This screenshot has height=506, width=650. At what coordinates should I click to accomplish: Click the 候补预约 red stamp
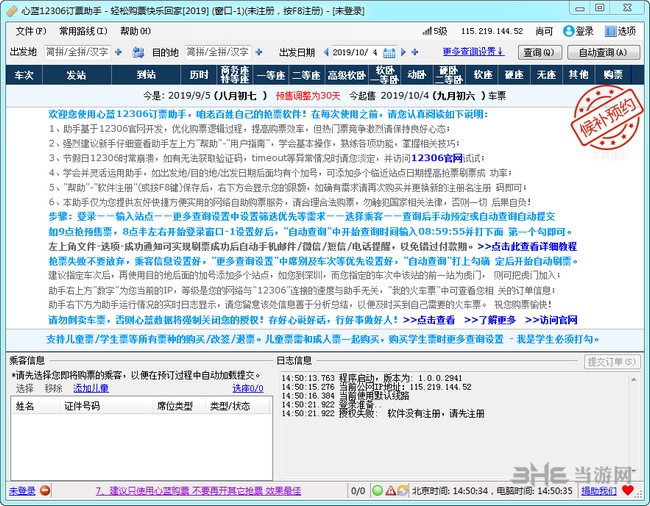pyautogui.click(x=606, y=118)
